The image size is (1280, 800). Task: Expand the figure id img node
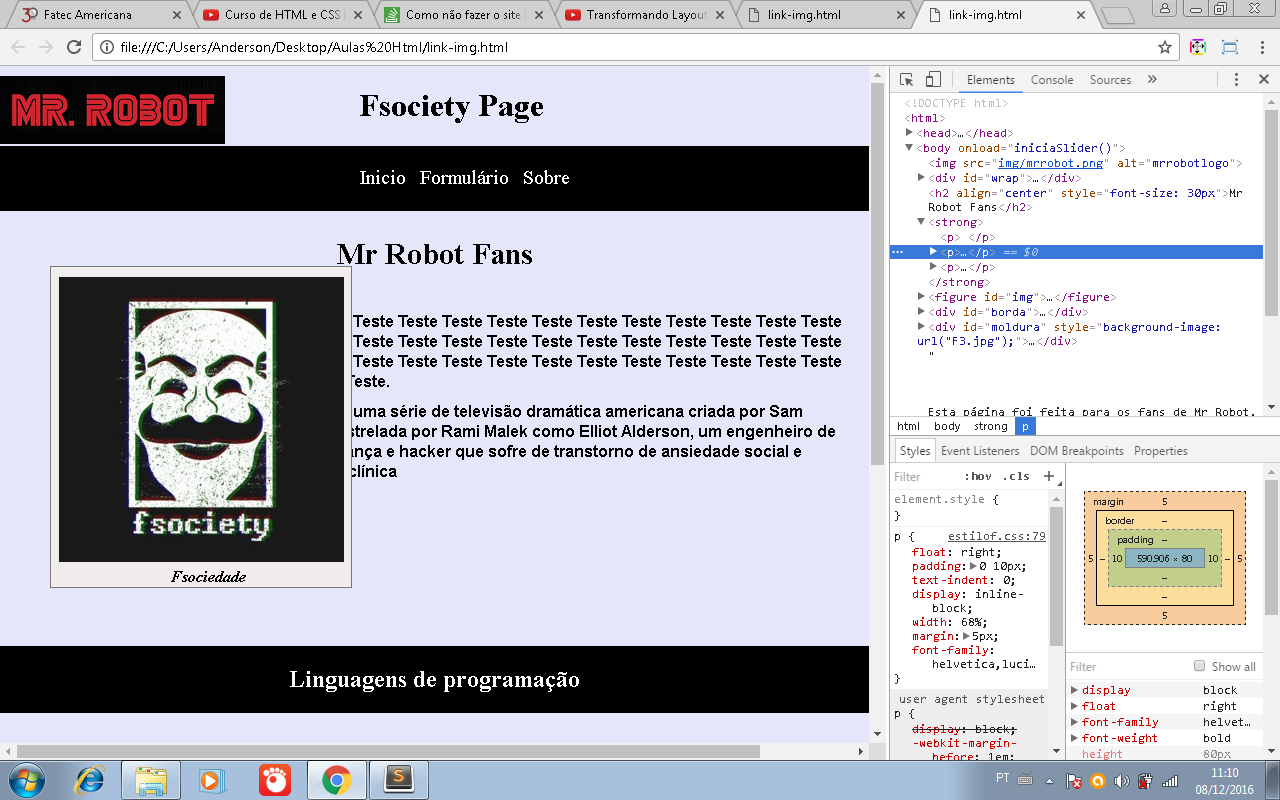(921, 297)
